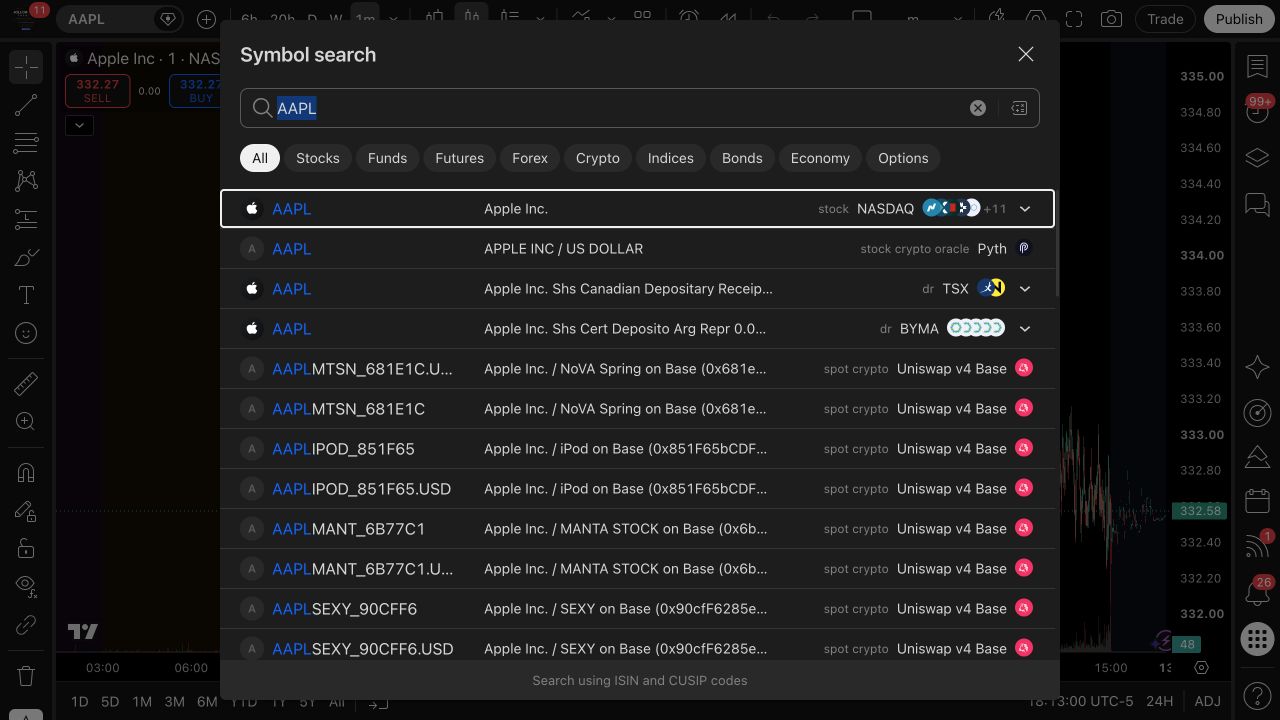Remove drawings with the trash icon

pos(26,675)
